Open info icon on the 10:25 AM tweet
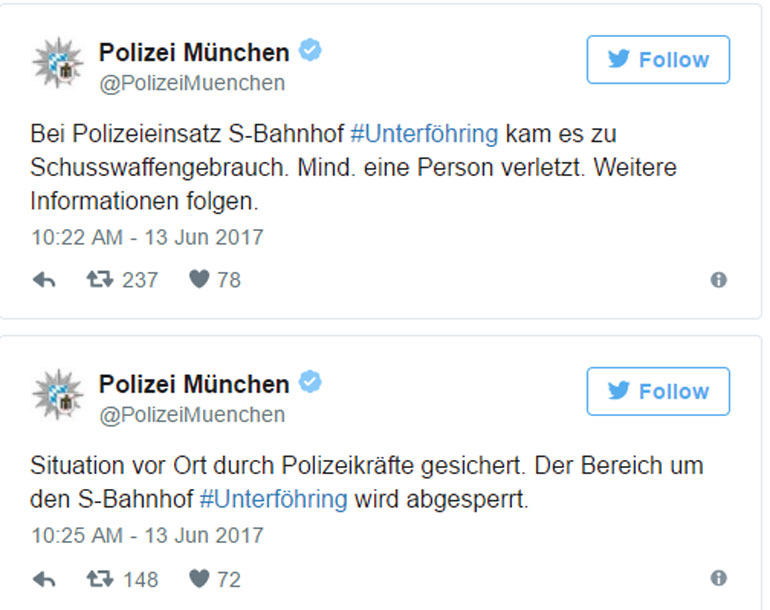This screenshot has width=770, height=610. (x=718, y=579)
